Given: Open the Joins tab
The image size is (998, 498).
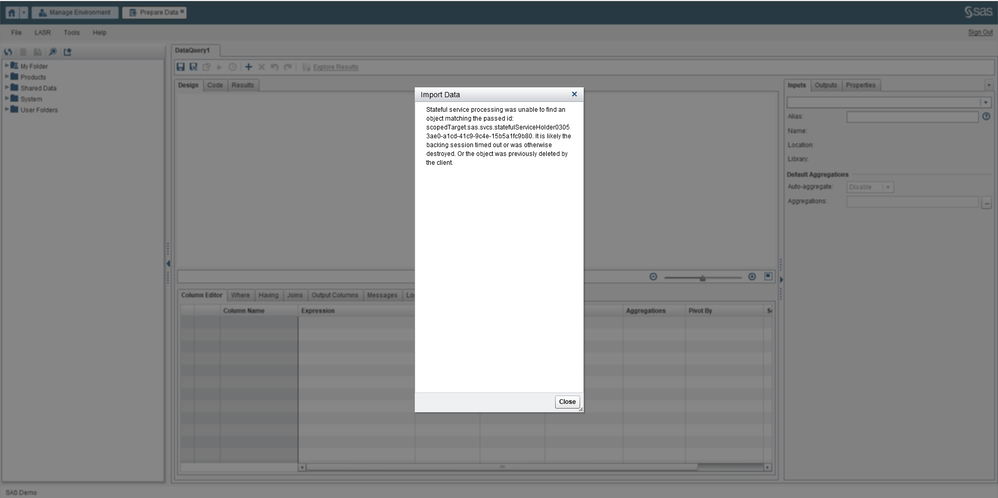Looking at the screenshot, I should [x=295, y=295].
